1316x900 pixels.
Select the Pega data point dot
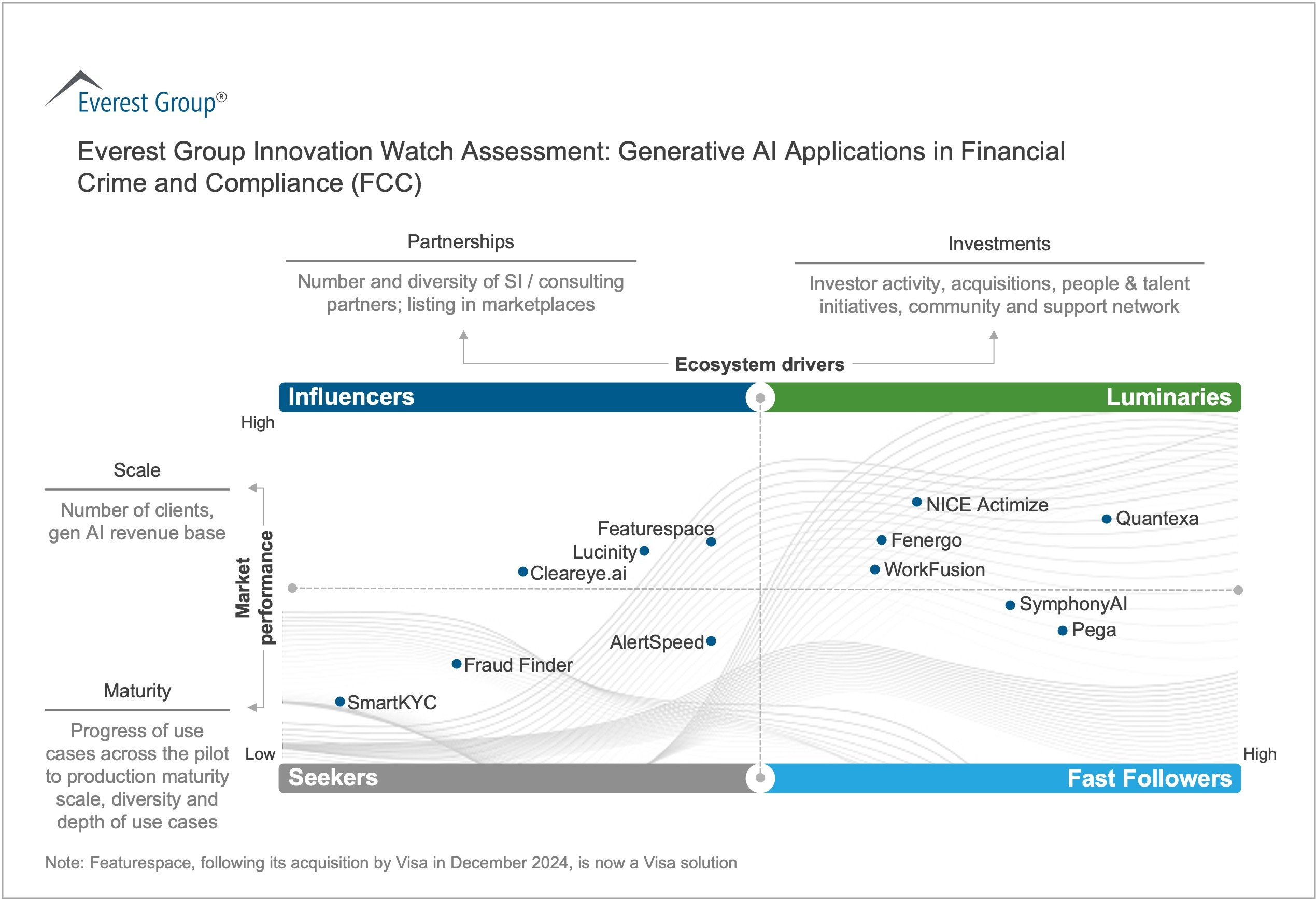coord(1063,631)
